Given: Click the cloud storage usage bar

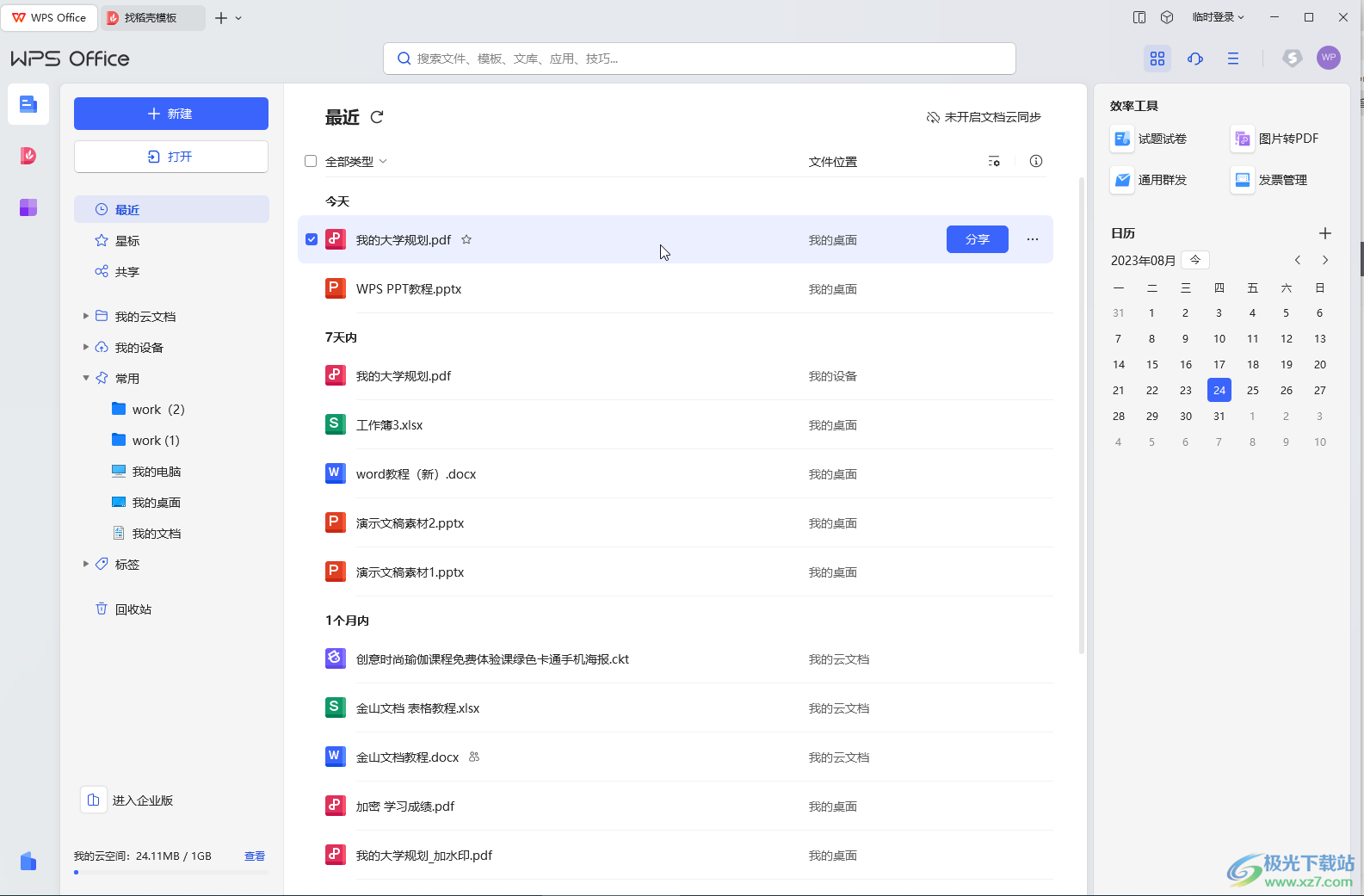Looking at the screenshot, I should click(171, 872).
